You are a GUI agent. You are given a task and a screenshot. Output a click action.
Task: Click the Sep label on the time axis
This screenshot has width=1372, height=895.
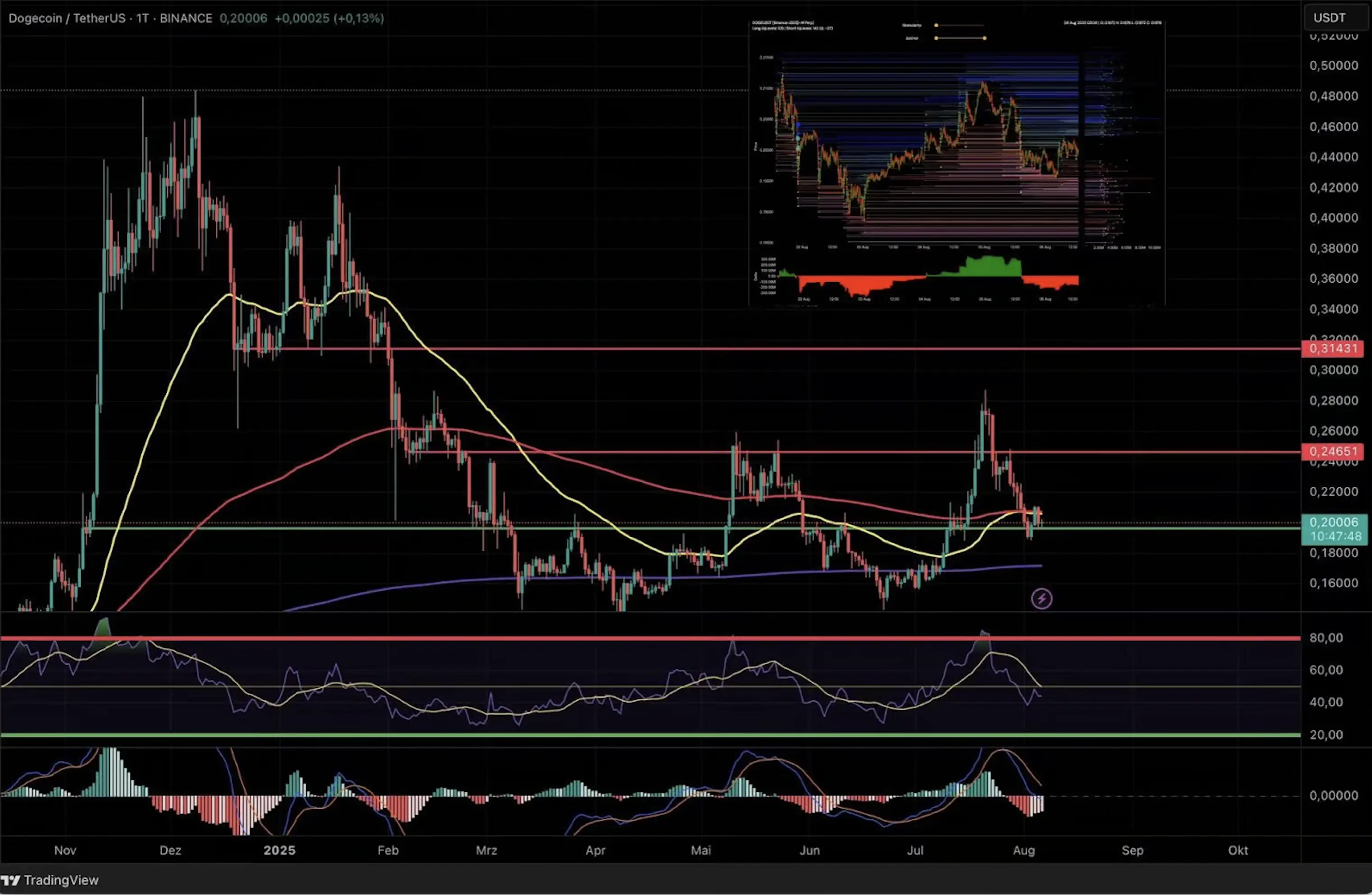(x=1133, y=850)
